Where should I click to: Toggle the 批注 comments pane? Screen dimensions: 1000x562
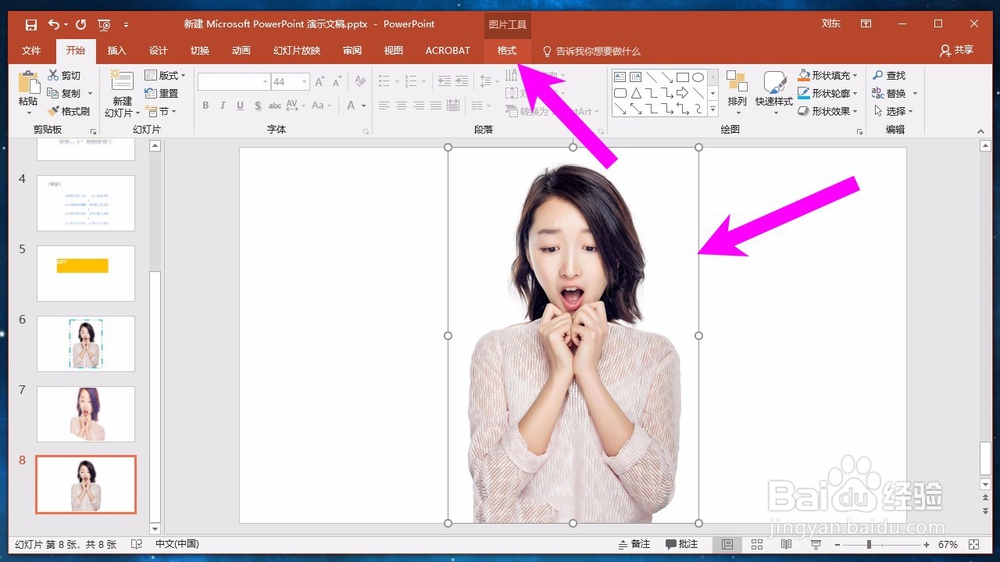[682, 544]
